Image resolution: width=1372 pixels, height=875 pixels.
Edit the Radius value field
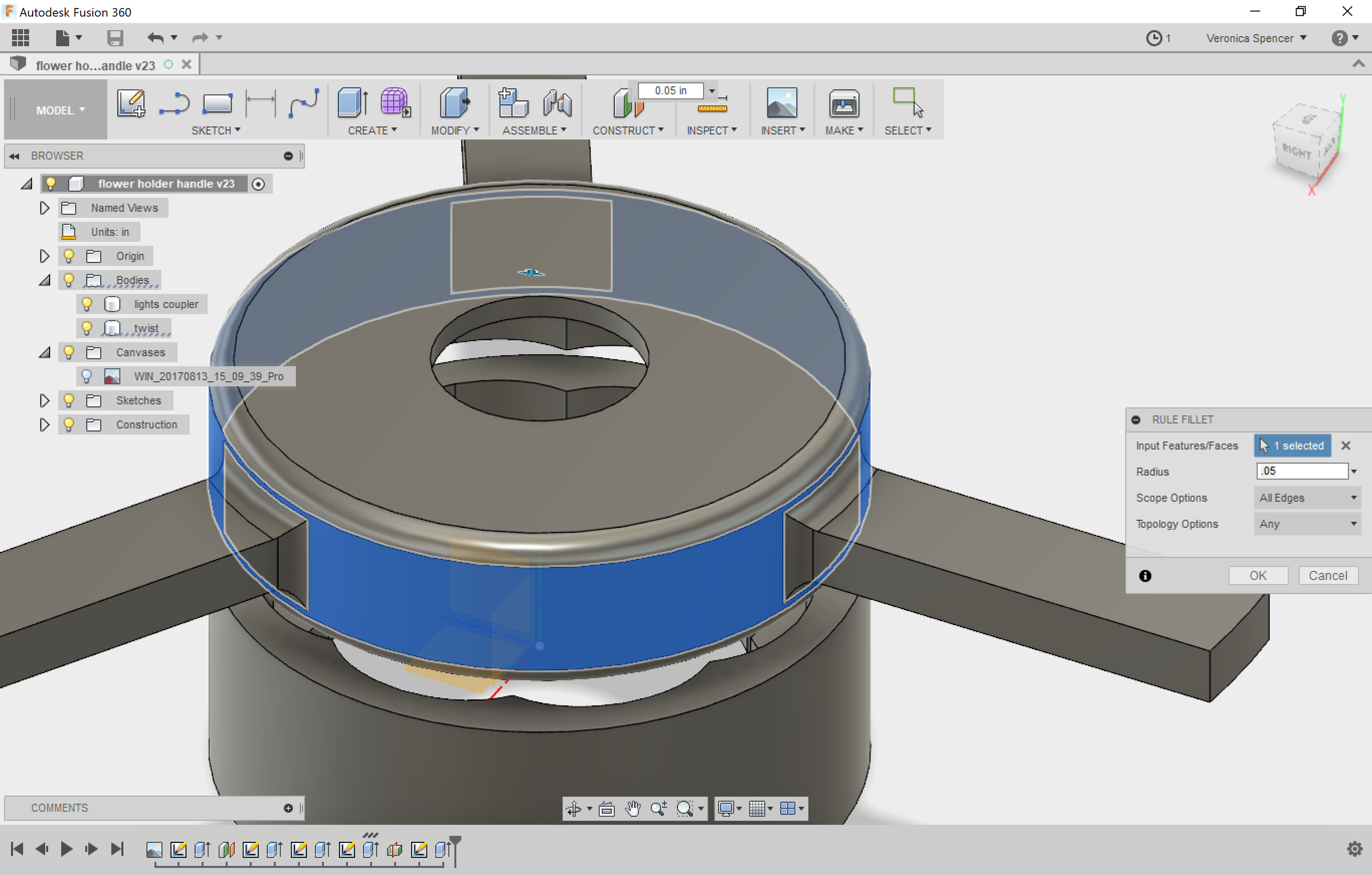point(1302,471)
